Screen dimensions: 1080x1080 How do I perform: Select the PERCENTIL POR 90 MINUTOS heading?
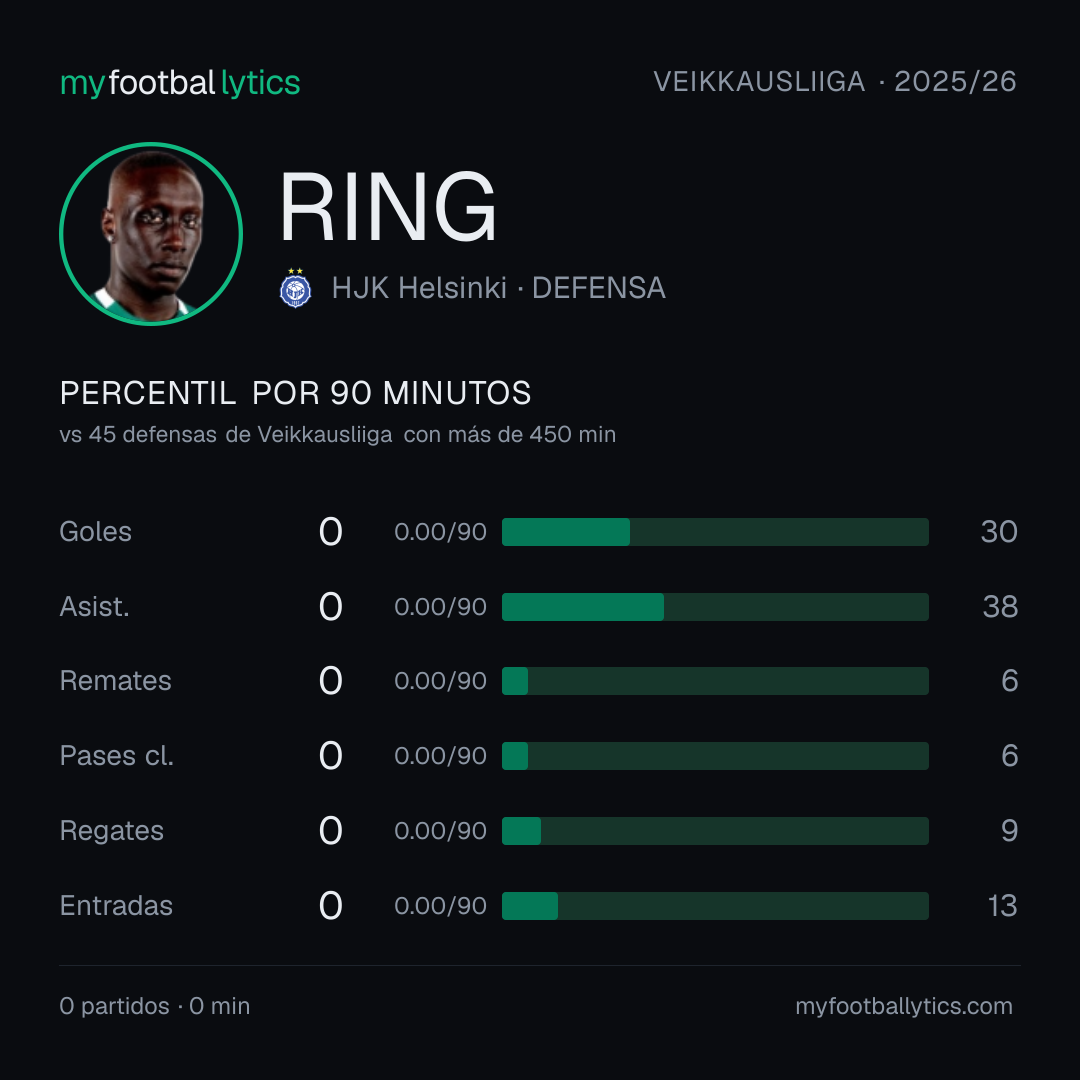coord(295,393)
